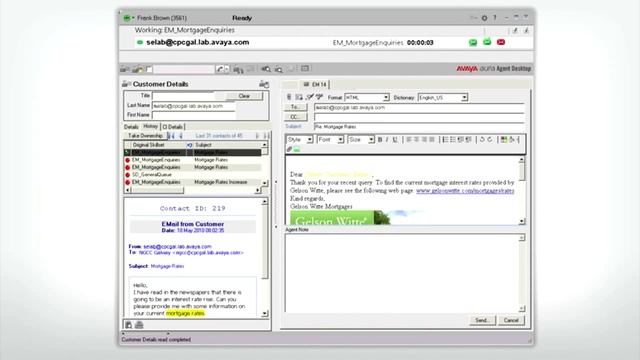Click the first green icon on selab contact row
This screenshot has width=640, height=360.
point(473,42)
